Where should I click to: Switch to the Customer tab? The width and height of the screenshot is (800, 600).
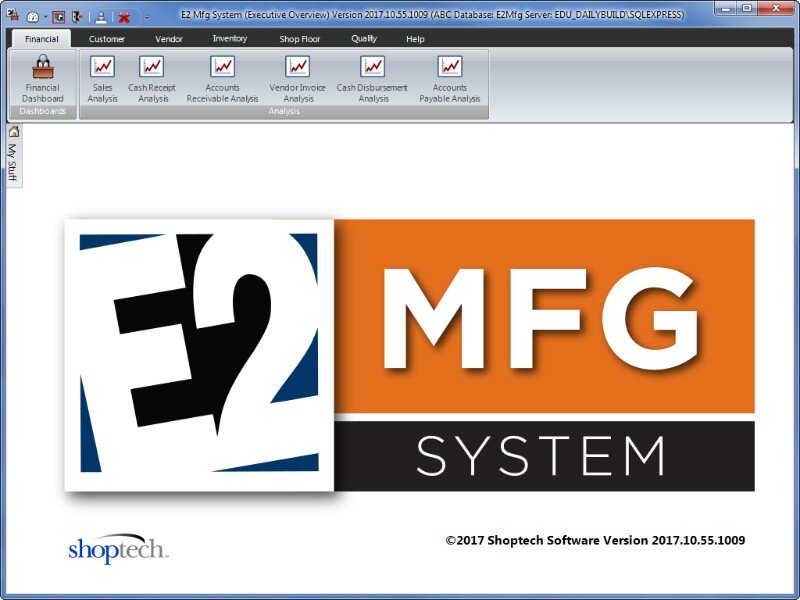(107, 39)
